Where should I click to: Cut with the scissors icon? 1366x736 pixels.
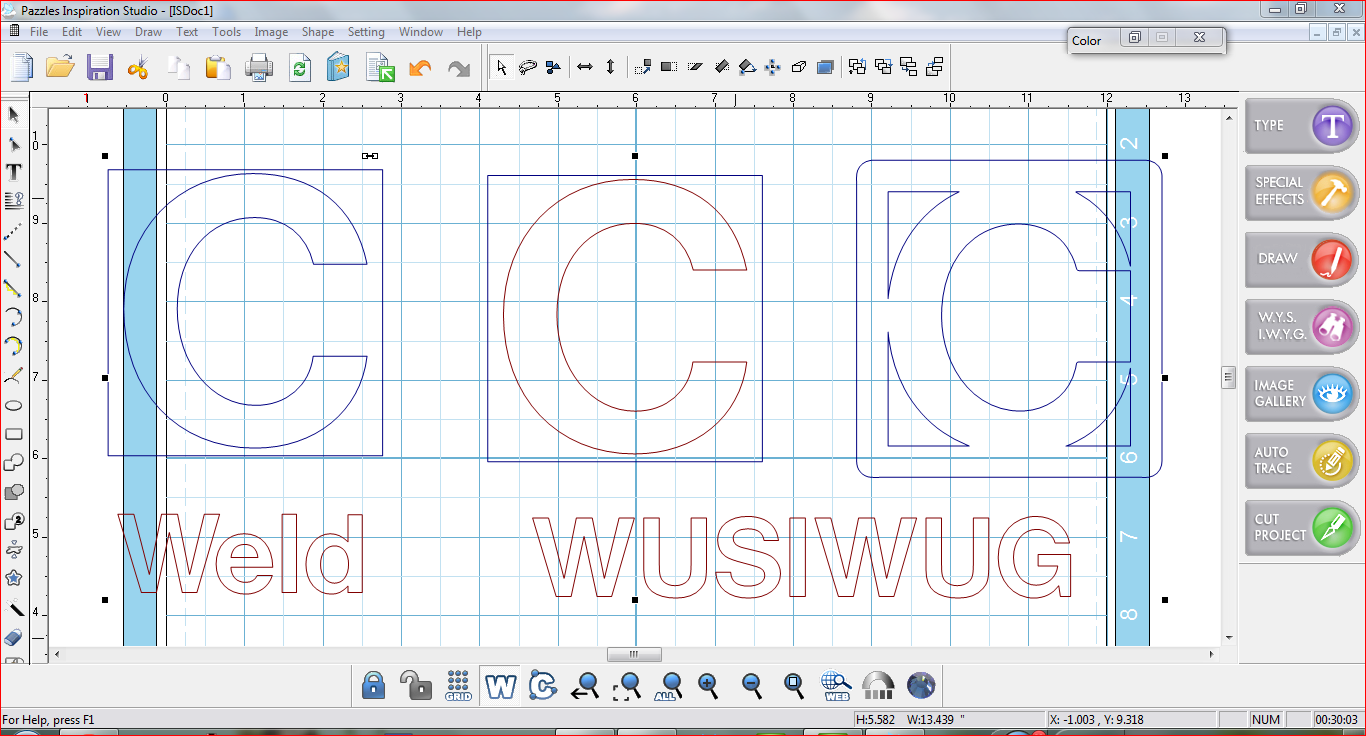pyautogui.click(x=139, y=67)
